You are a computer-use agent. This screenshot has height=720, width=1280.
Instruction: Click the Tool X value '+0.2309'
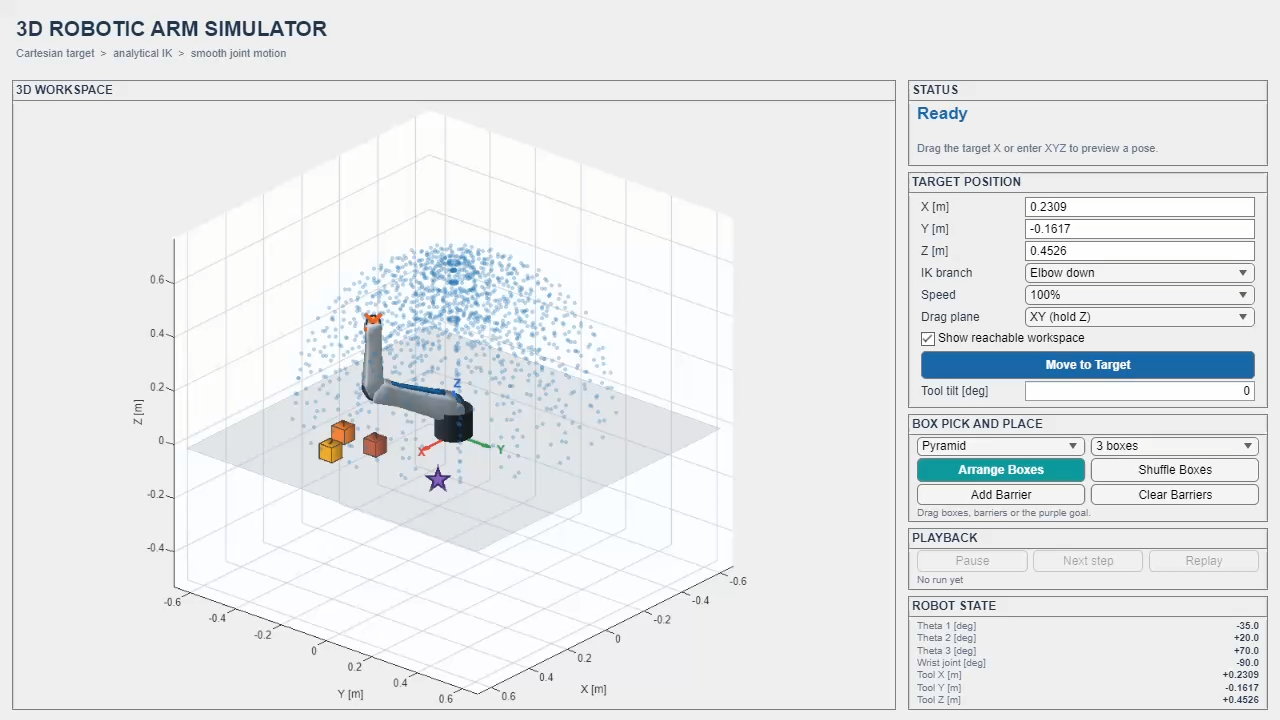click(x=1241, y=675)
